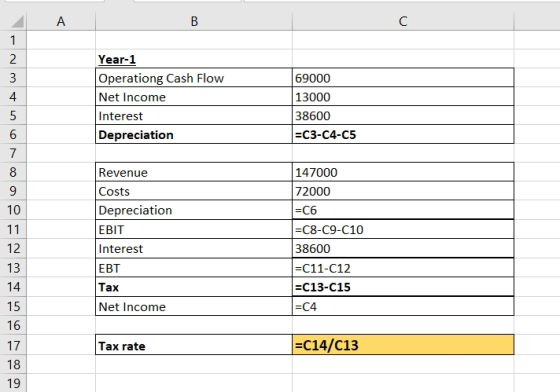Select cell containing 69000

pos(403,78)
